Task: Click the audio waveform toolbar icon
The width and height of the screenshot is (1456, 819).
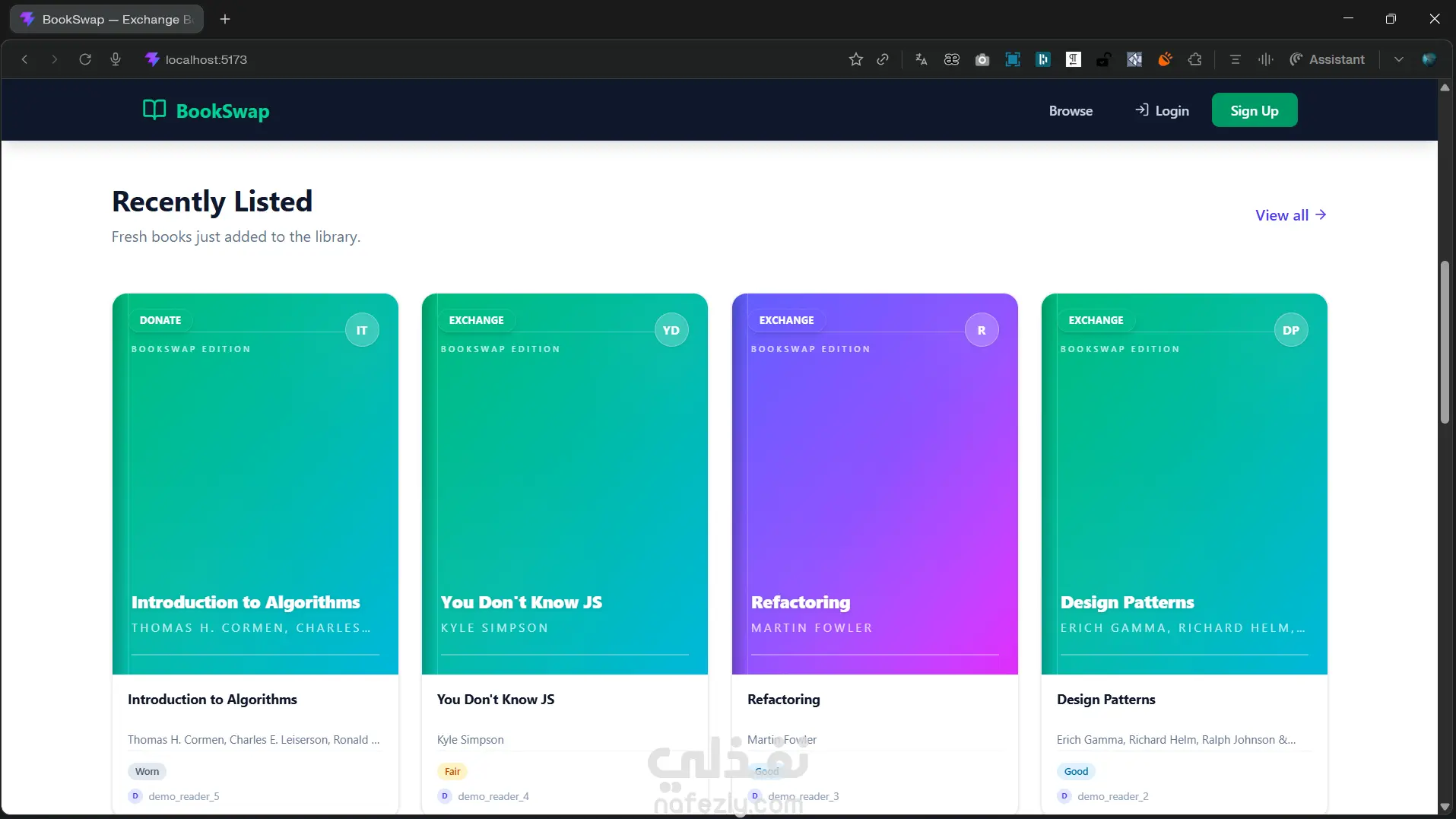Action: click(x=1266, y=59)
